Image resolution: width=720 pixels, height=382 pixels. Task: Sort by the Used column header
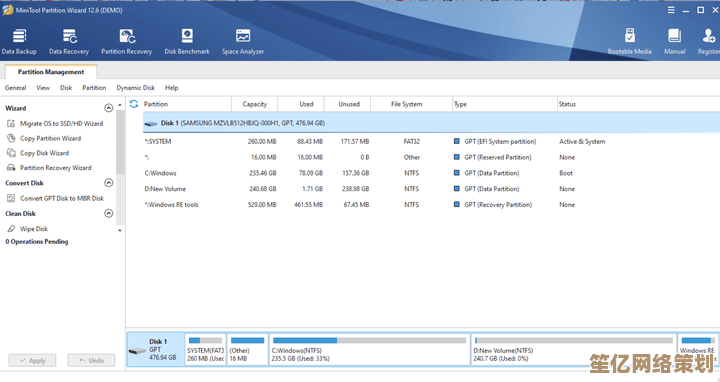(301, 104)
